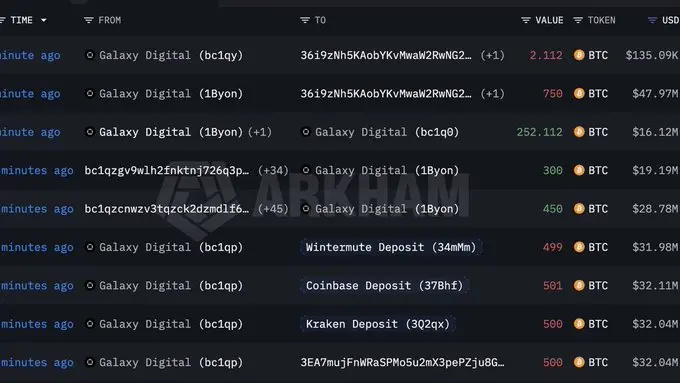Open timestamp link in Wintermute Deposit row
680x383 pixels.
[37, 247]
